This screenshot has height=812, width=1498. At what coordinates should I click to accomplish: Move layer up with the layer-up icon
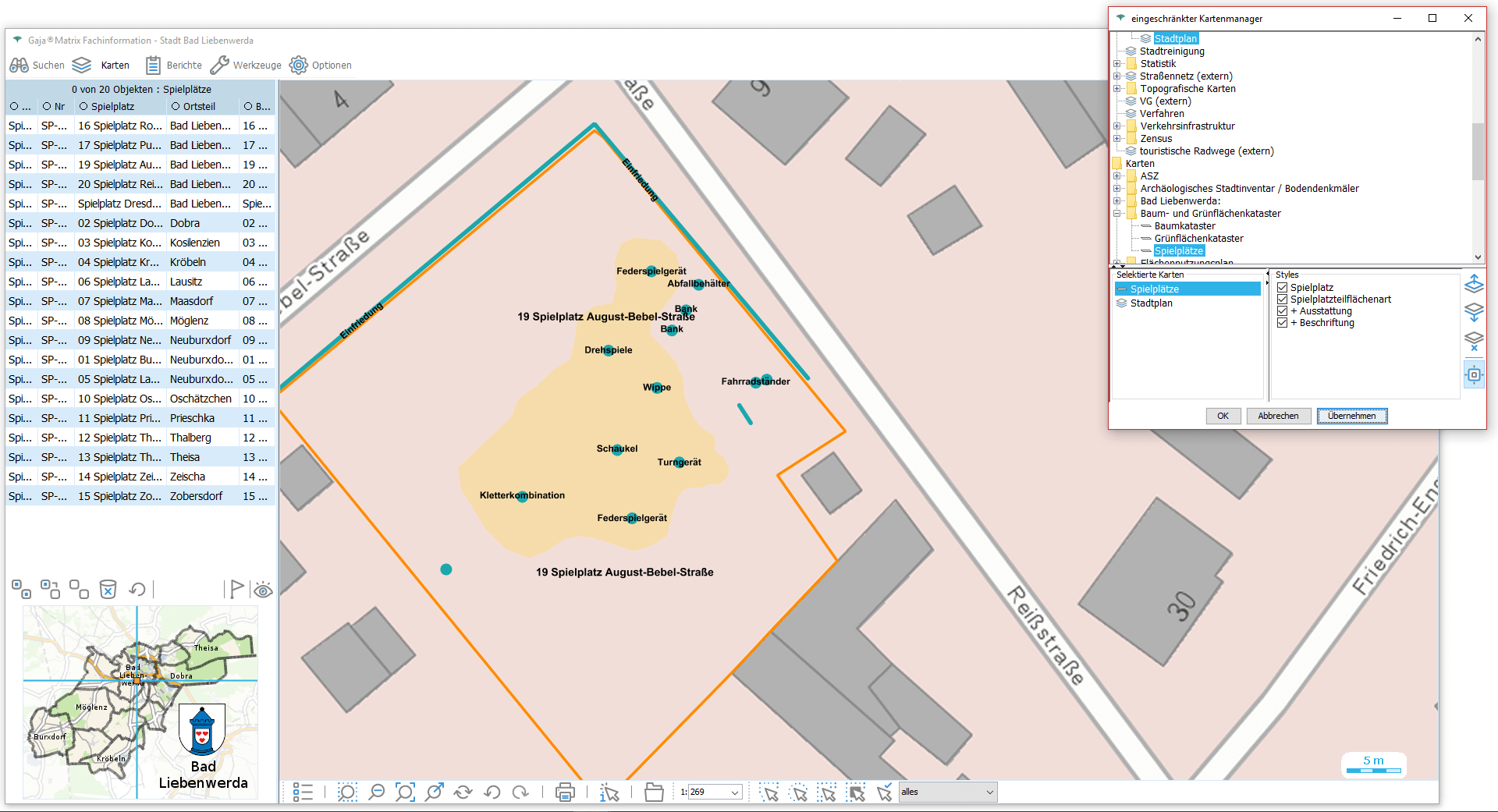tap(1474, 284)
